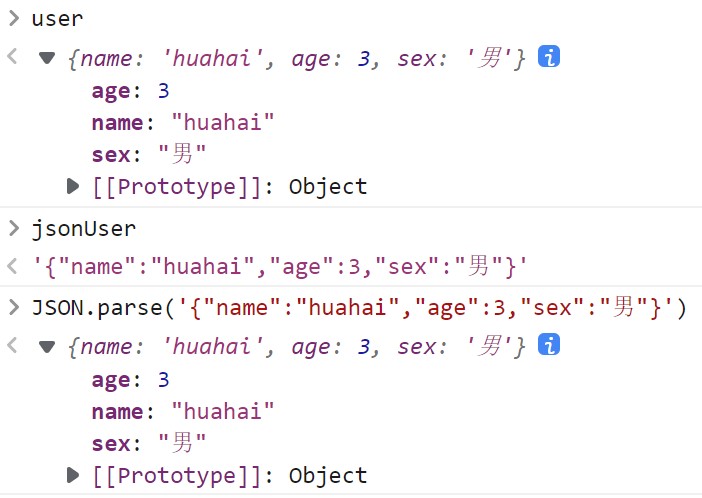
Task: Click the first 'name: "huahai"' property
Action: coord(182,123)
